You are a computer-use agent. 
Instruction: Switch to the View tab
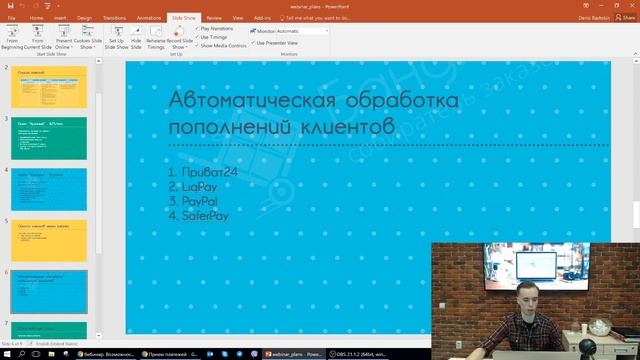click(x=238, y=18)
